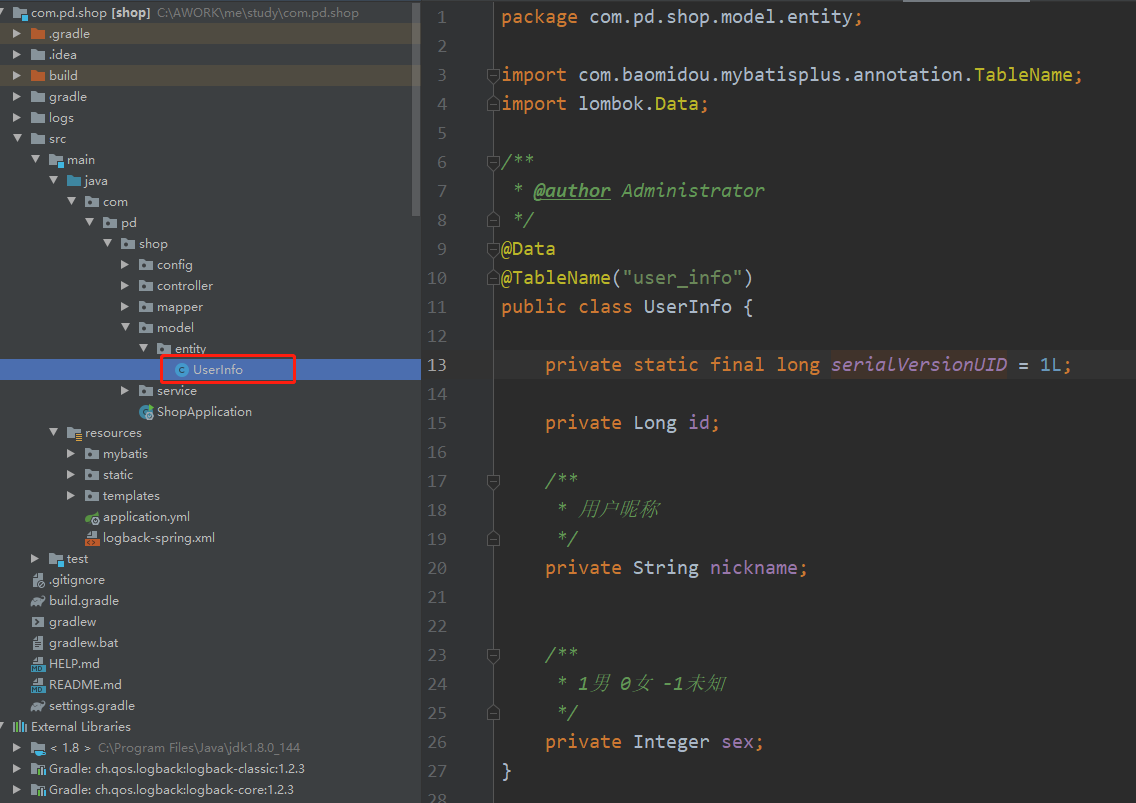This screenshot has height=803, width=1136.
Task: Collapse the src folder
Action: pyautogui.click(x=17, y=138)
